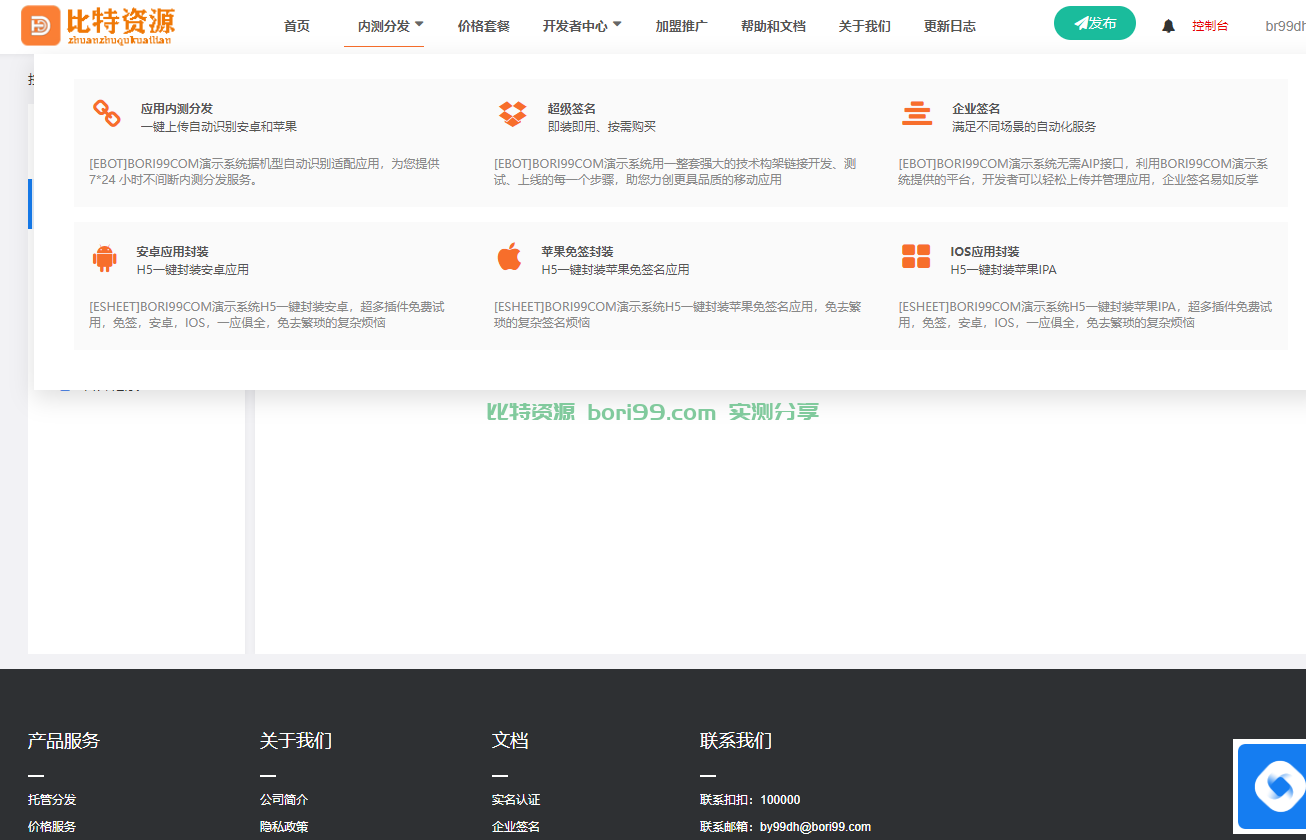This screenshot has height=840, width=1306.
Task: Click the Android robot icon
Action: click(x=104, y=258)
